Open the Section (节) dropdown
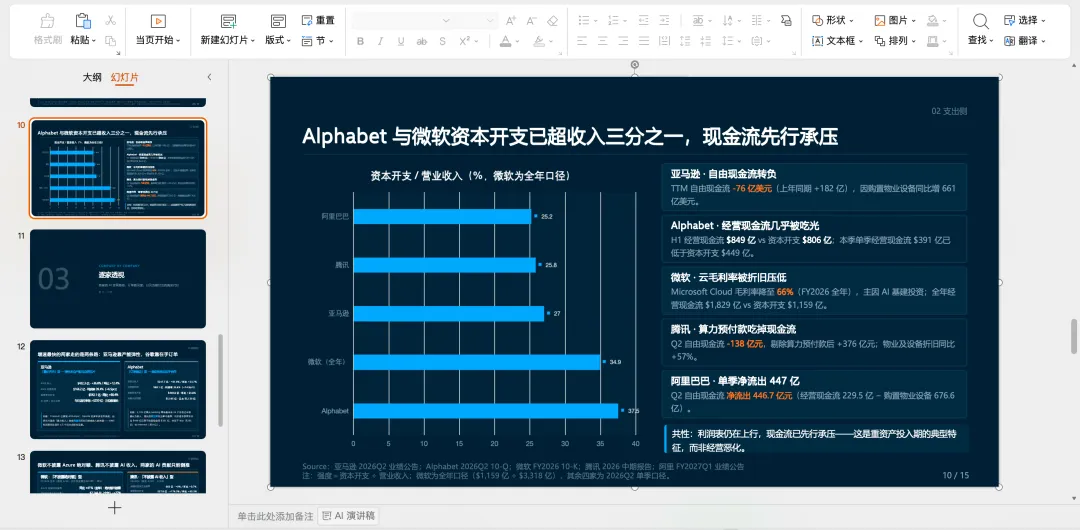This screenshot has height=530, width=1080. 318,41
